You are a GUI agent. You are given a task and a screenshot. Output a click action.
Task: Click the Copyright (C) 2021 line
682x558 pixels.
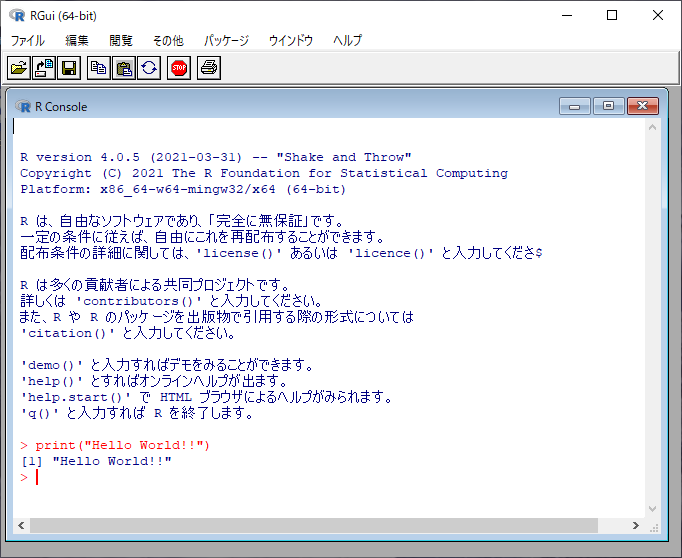pyautogui.click(x=264, y=173)
